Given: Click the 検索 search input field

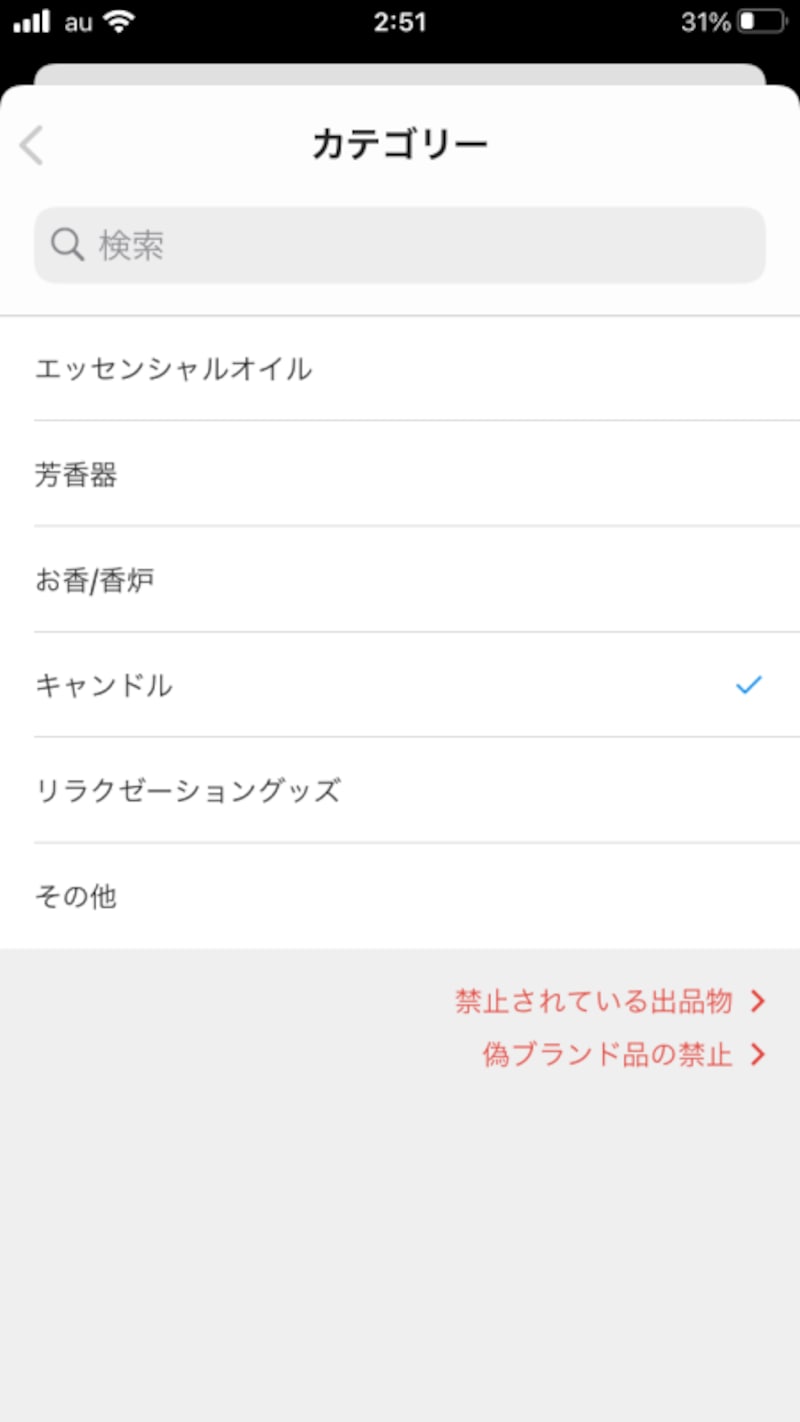Looking at the screenshot, I should (400, 243).
